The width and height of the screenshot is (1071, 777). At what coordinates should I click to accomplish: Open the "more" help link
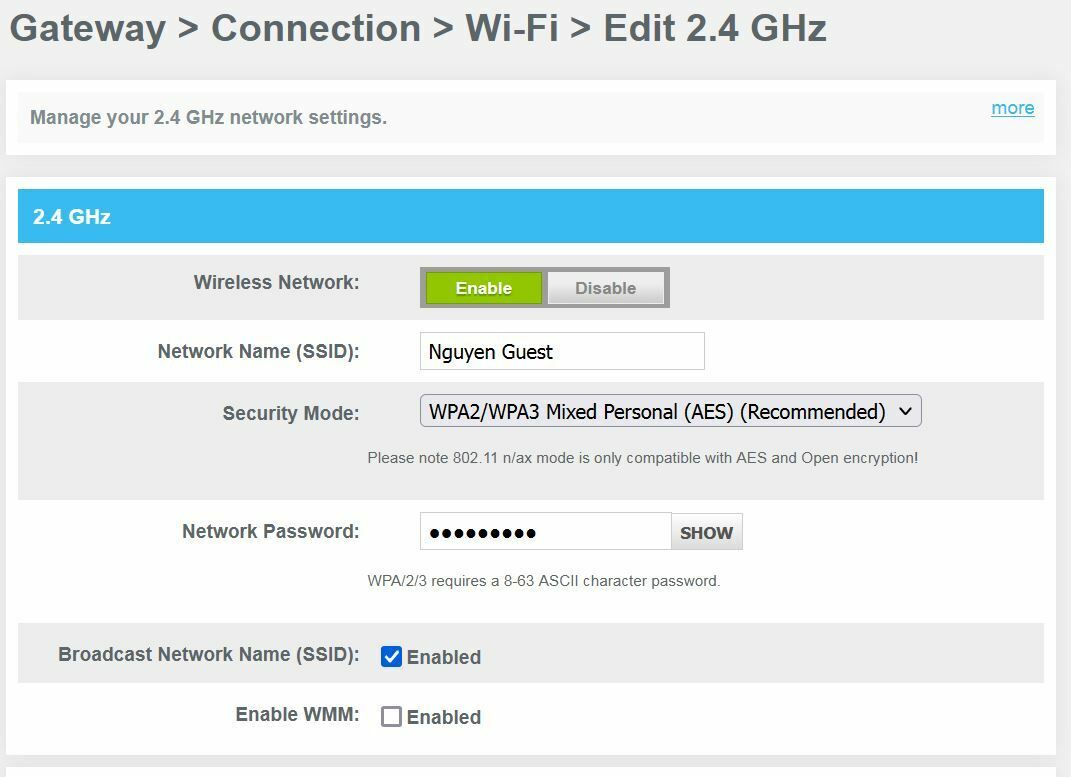[x=1012, y=108]
